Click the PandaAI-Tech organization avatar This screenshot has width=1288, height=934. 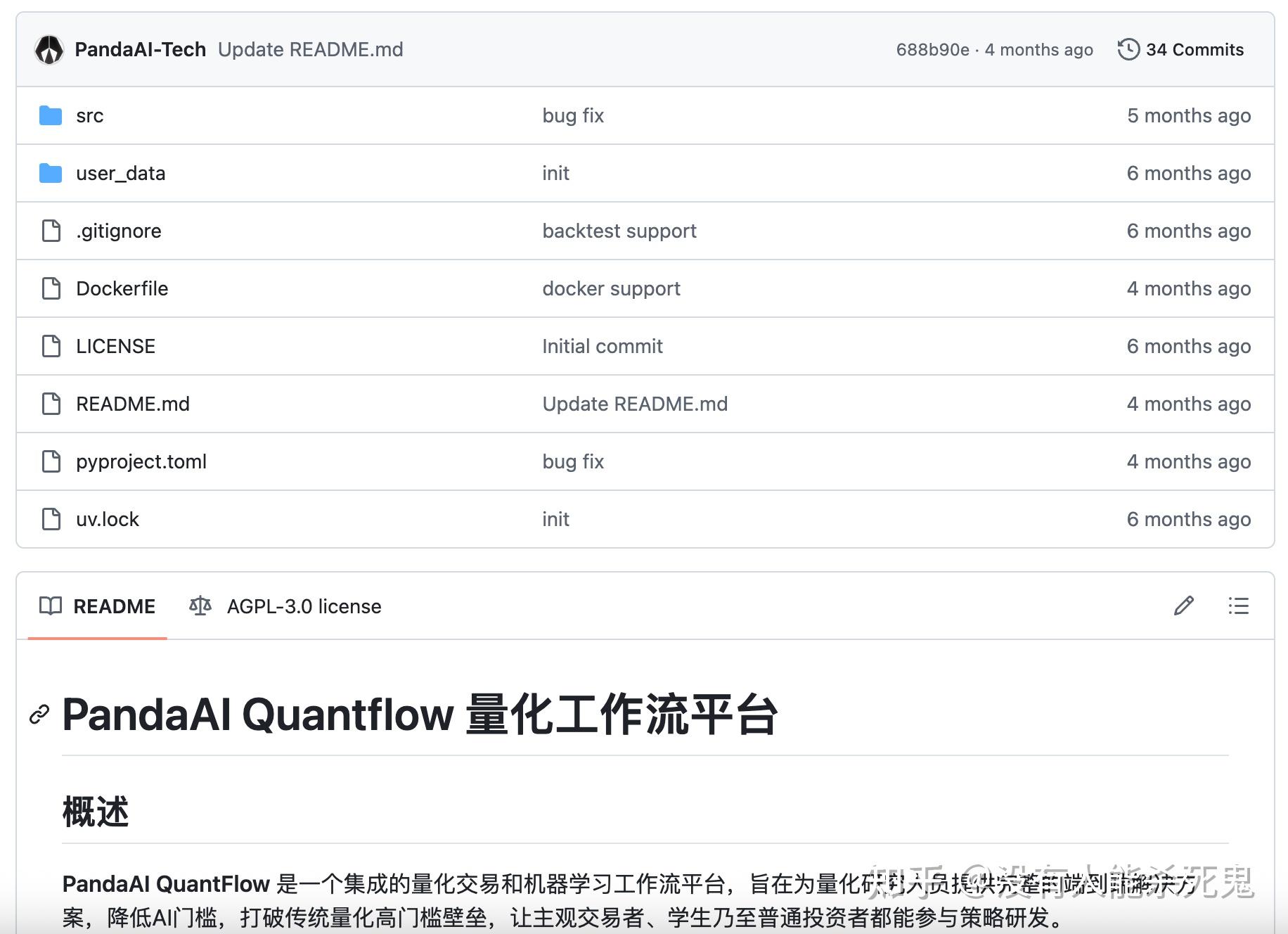tap(49, 49)
